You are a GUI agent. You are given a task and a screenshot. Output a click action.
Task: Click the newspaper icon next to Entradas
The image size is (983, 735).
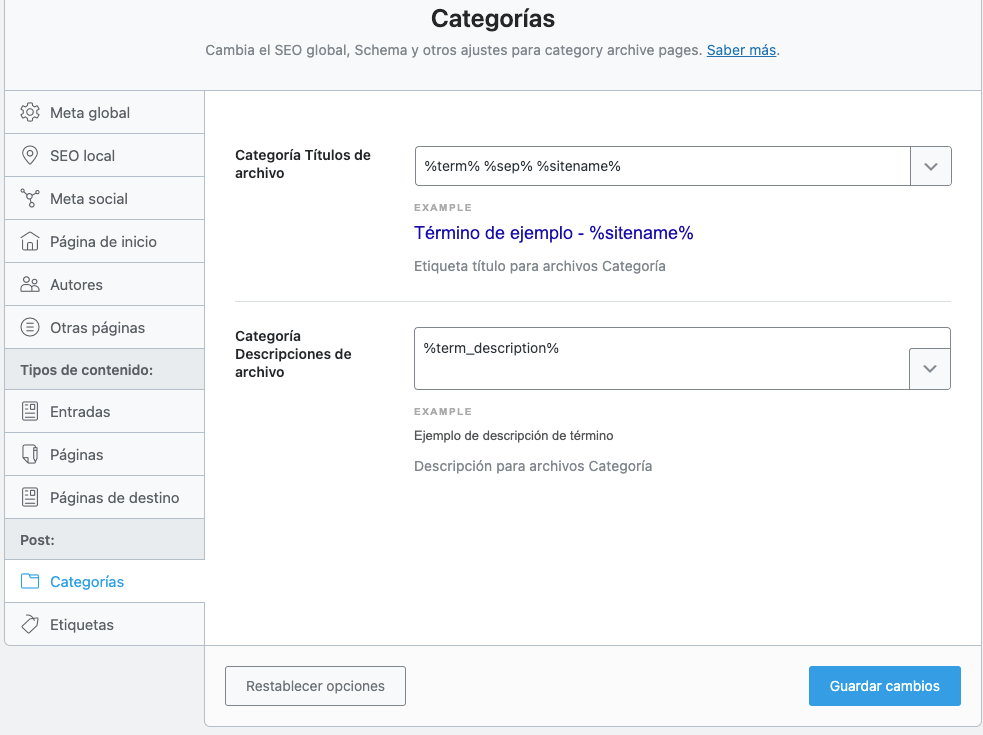[29, 411]
